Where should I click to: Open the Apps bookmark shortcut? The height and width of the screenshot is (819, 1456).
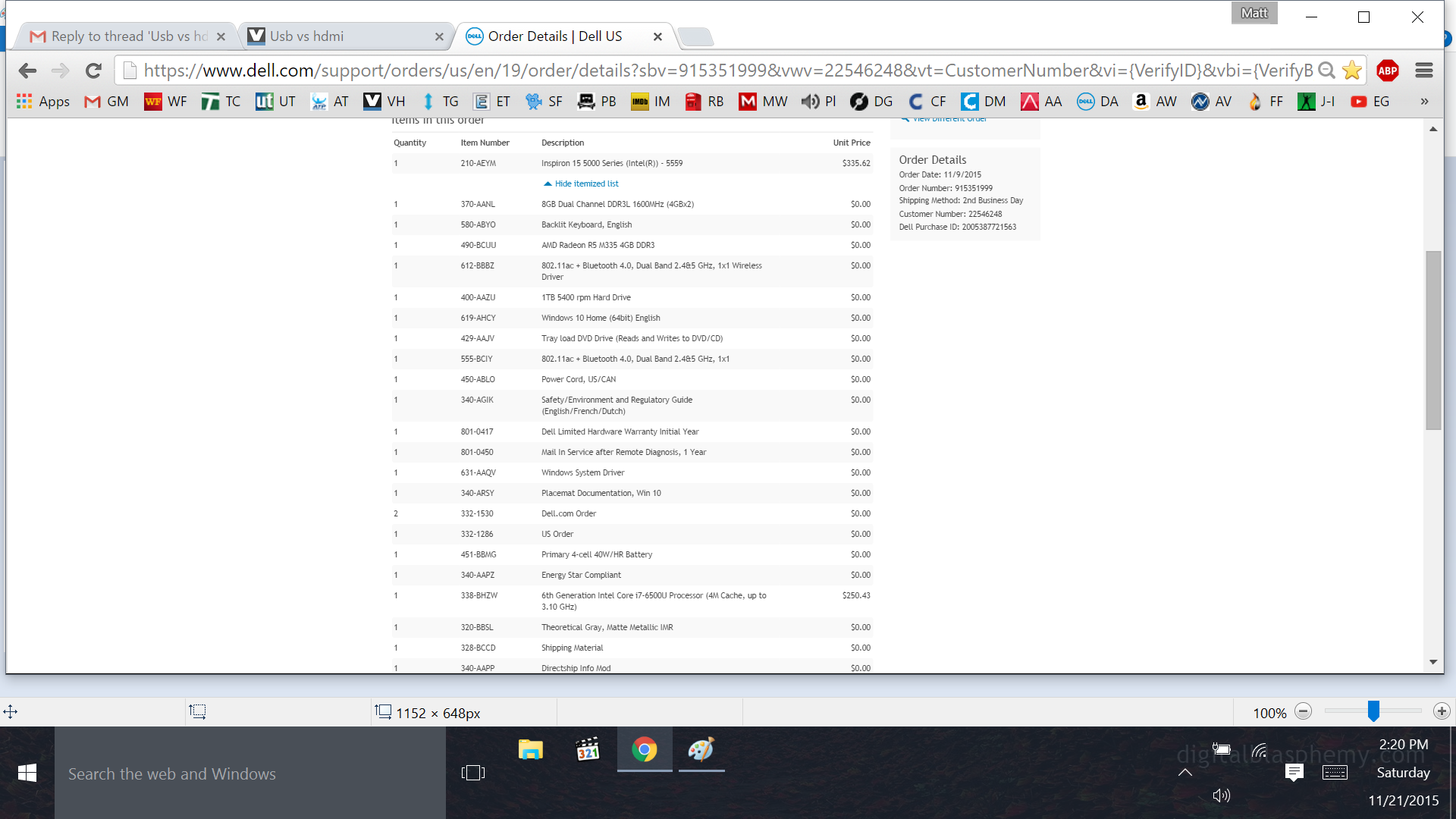pos(43,102)
